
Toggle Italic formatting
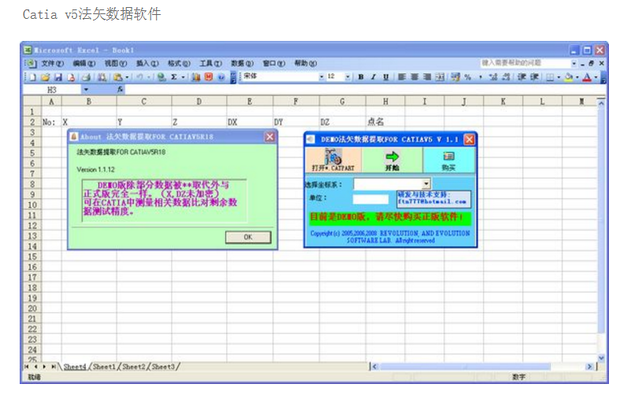[373, 77]
